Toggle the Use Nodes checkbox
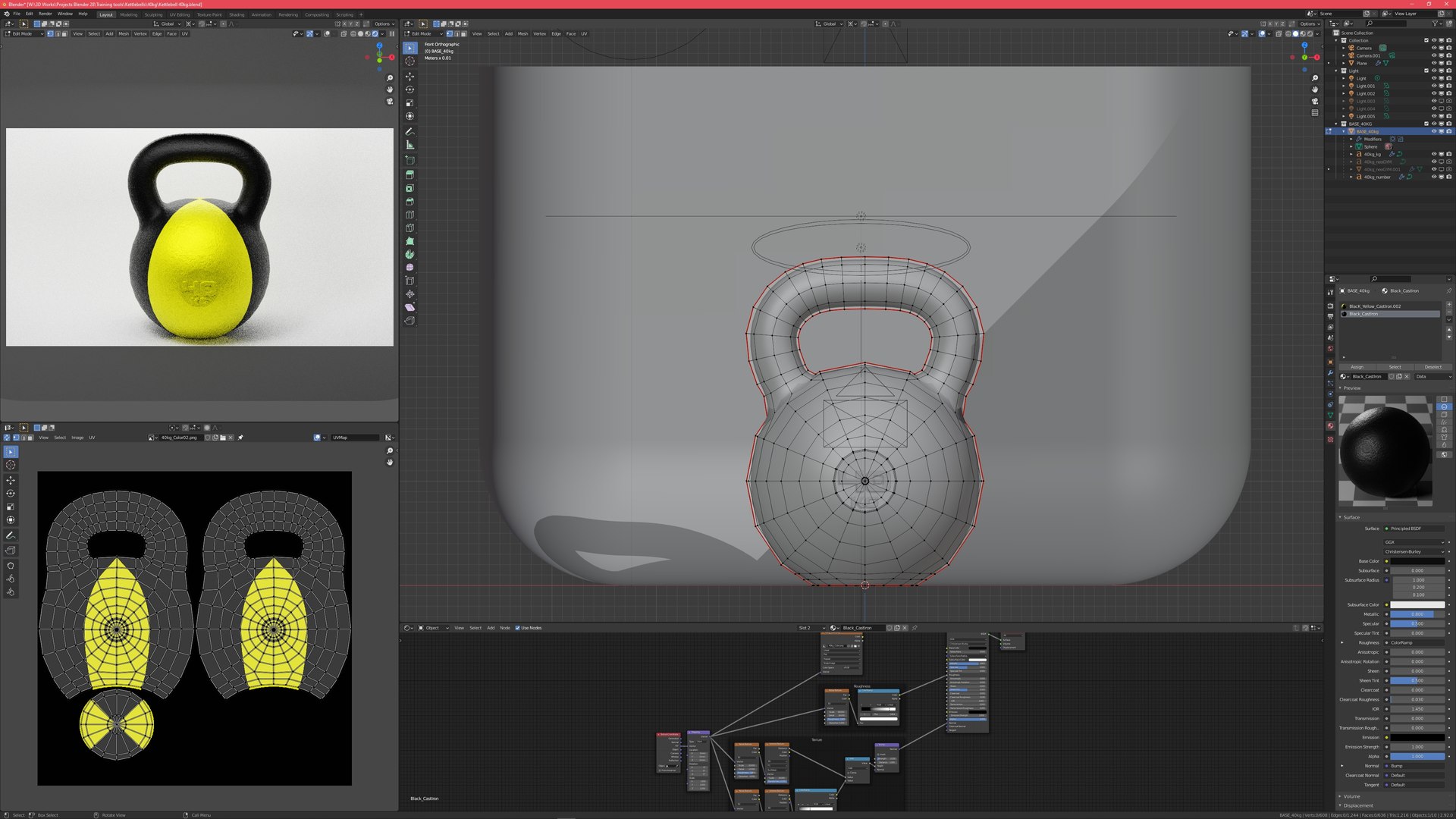This screenshot has height=819, width=1456. pyautogui.click(x=517, y=628)
